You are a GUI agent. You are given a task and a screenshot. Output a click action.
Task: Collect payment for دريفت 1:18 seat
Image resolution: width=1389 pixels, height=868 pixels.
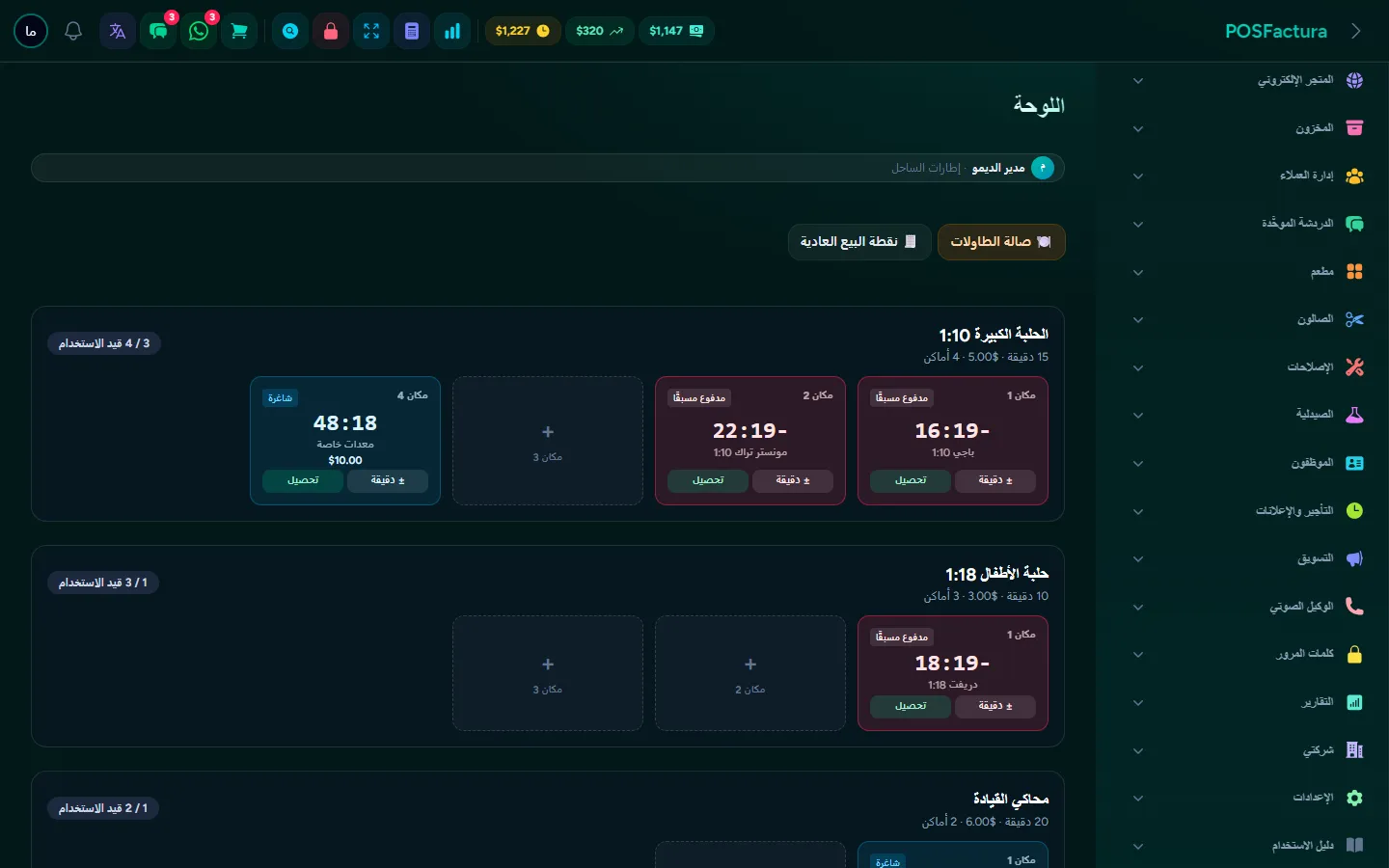pos(910,706)
